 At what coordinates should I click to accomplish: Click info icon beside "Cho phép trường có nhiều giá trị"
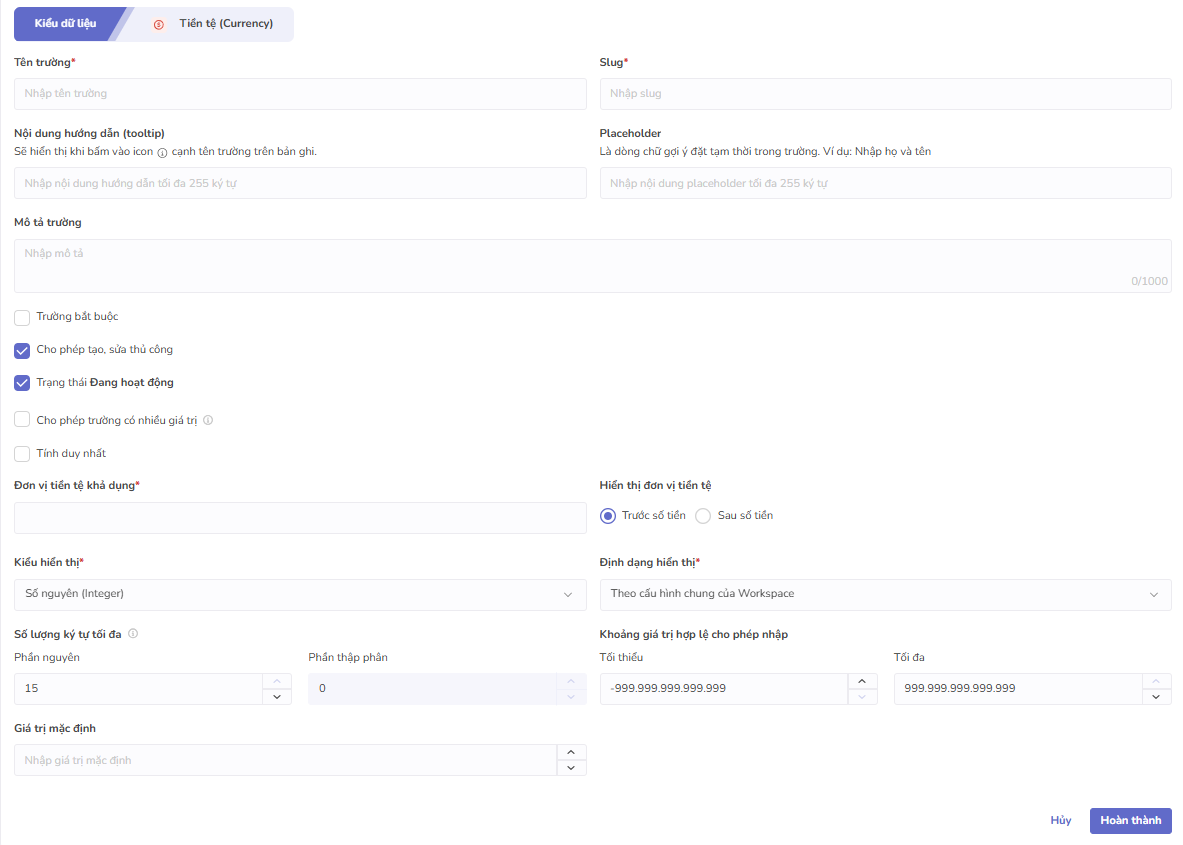pos(208,421)
